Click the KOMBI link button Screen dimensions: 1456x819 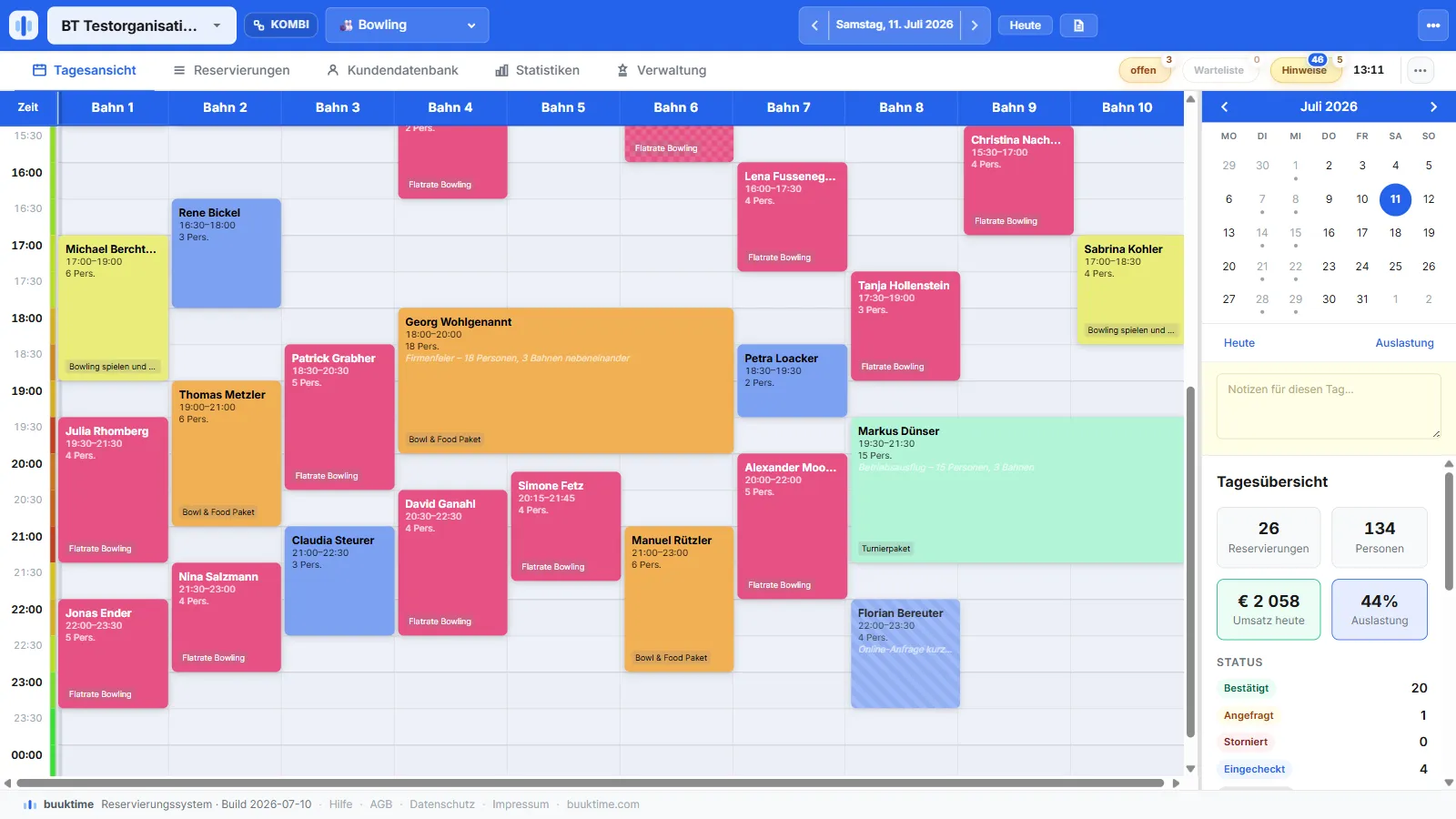point(281,25)
